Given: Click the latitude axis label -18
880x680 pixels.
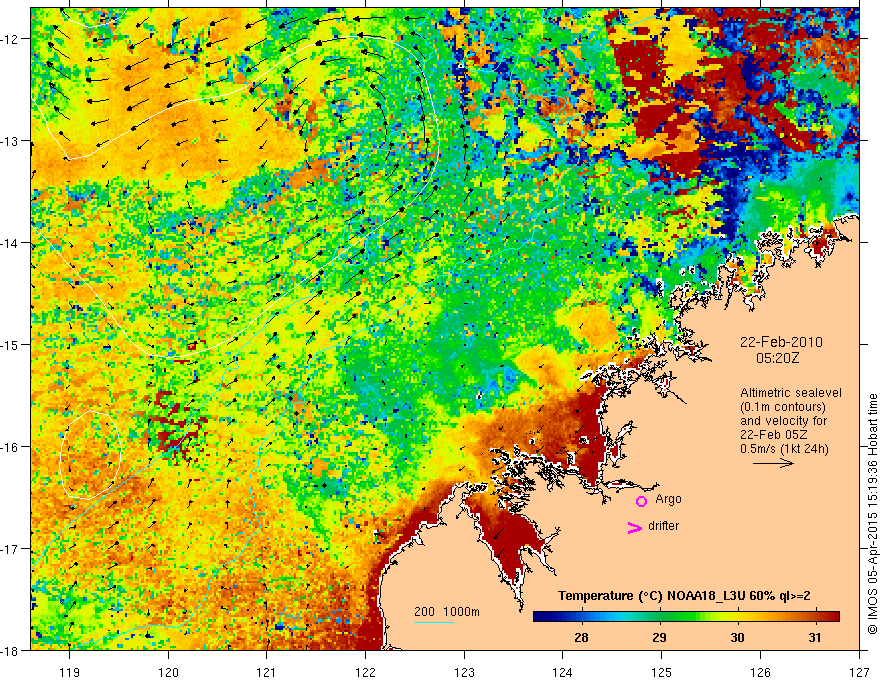Looking at the screenshot, I should (x=11, y=650).
